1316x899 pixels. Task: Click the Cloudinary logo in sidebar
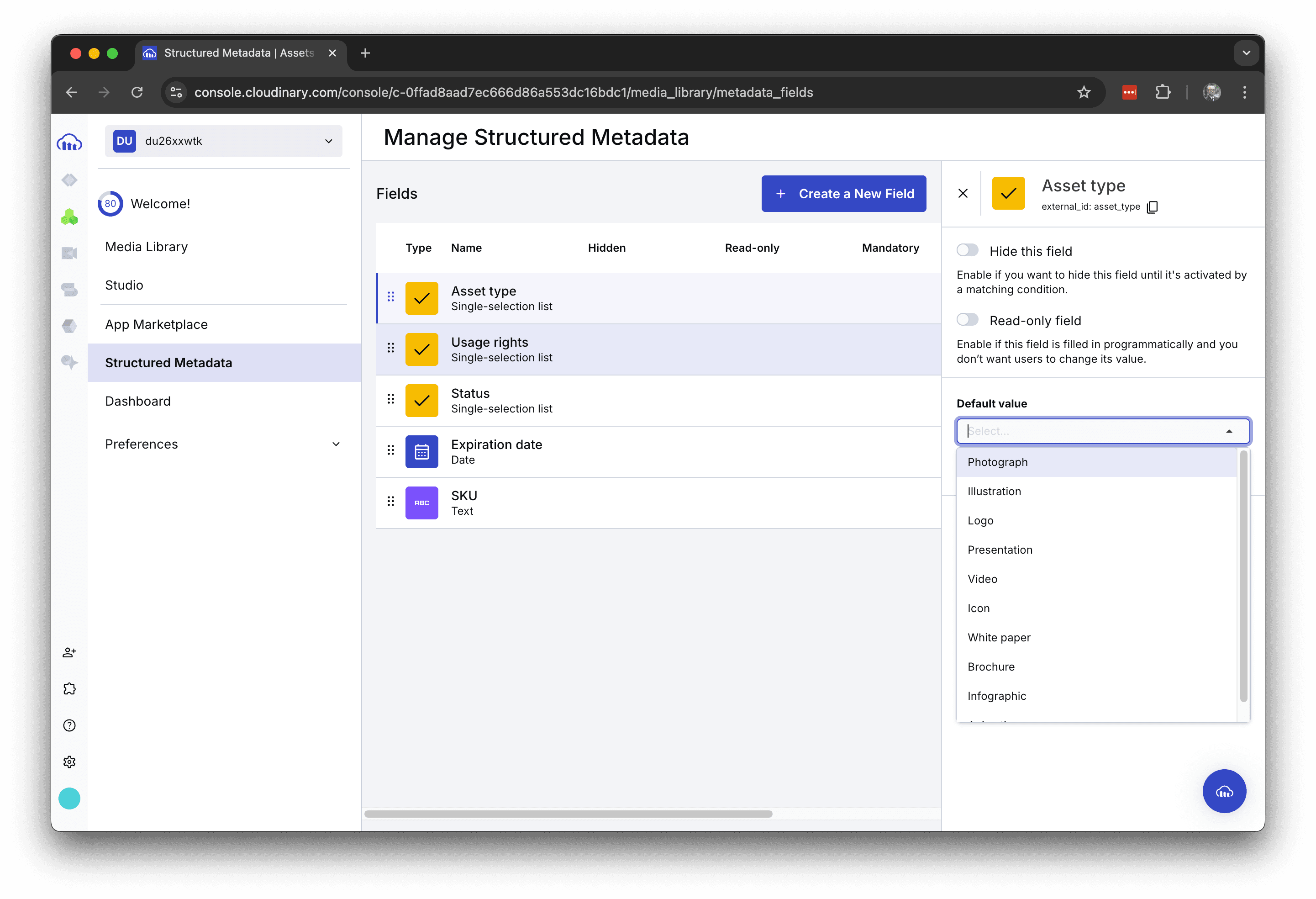(69, 142)
